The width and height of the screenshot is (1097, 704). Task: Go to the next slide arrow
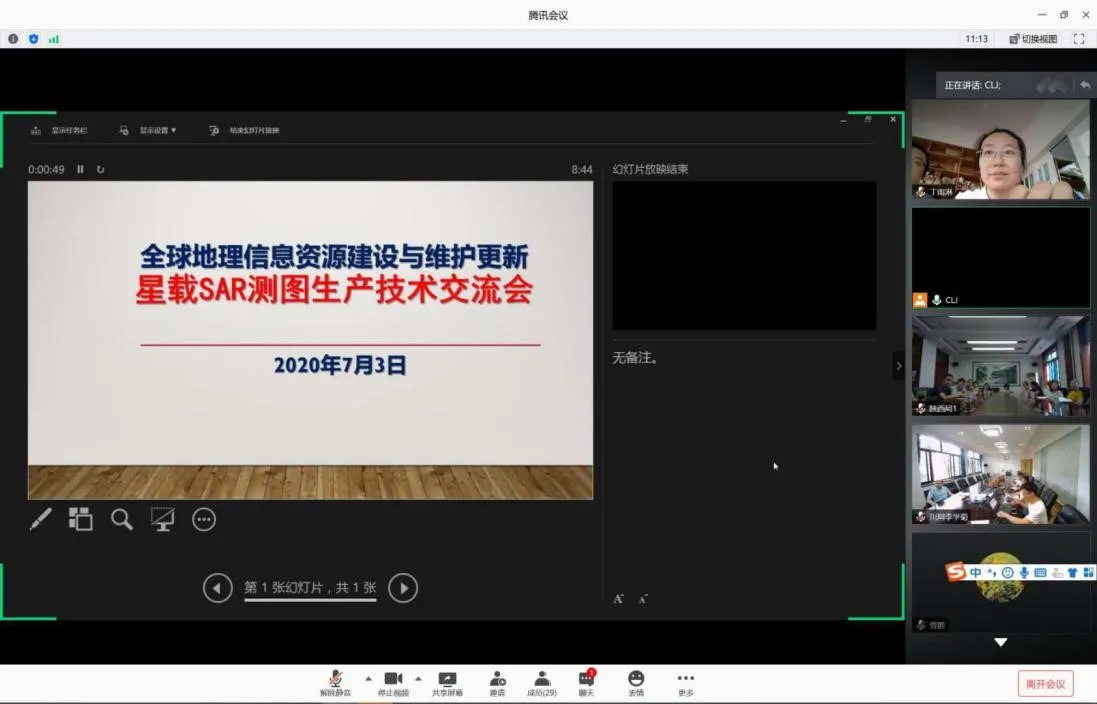(403, 588)
